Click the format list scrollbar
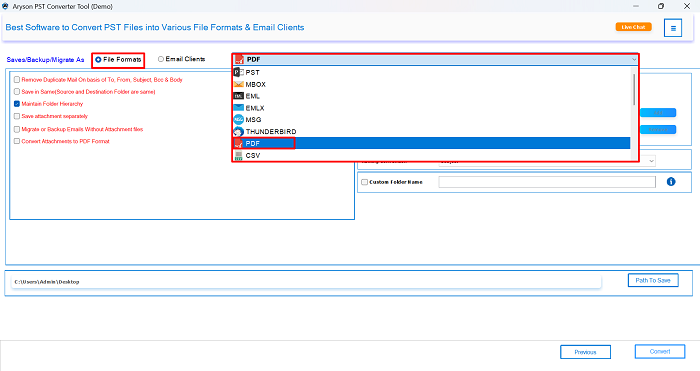The width and height of the screenshot is (700, 371). (633, 89)
